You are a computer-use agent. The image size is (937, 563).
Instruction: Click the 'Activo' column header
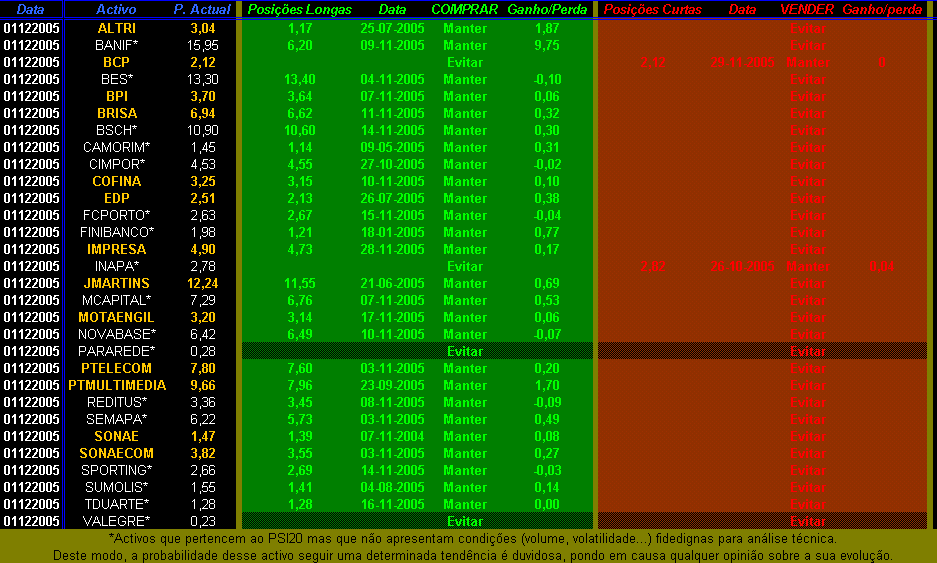(116, 9)
